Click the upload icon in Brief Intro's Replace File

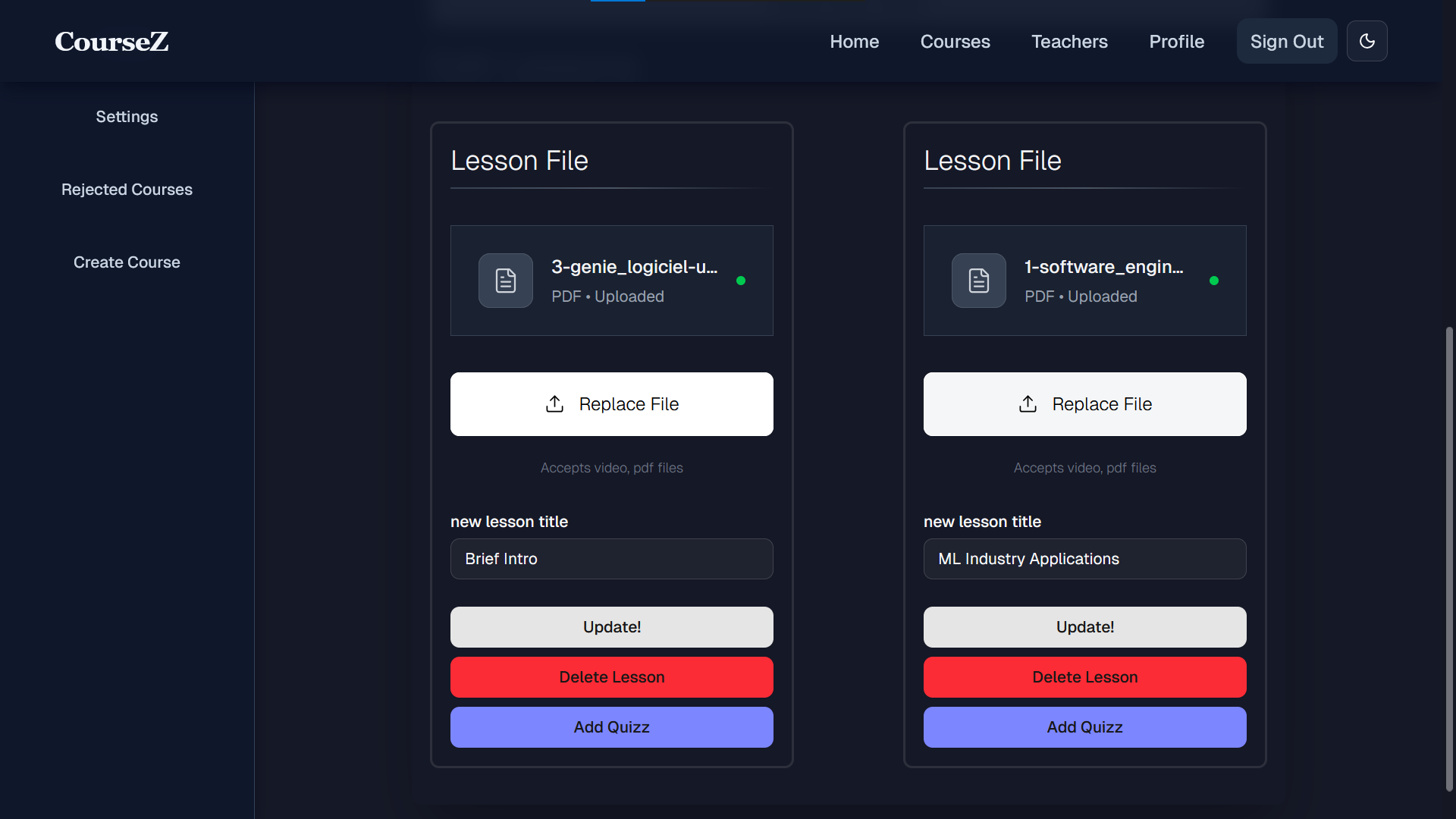(x=554, y=404)
